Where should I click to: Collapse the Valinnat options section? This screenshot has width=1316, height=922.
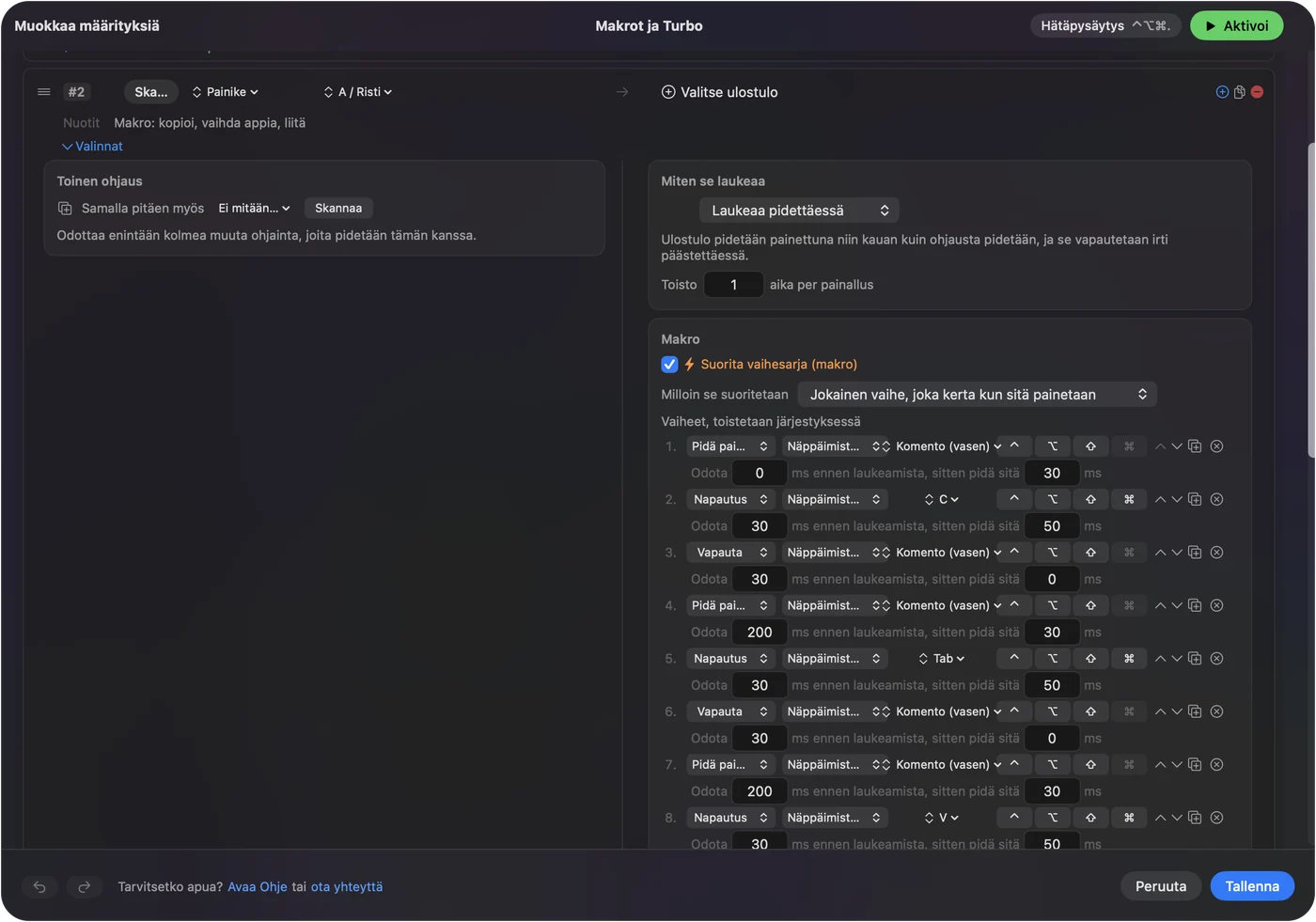[x=92, y=147]
